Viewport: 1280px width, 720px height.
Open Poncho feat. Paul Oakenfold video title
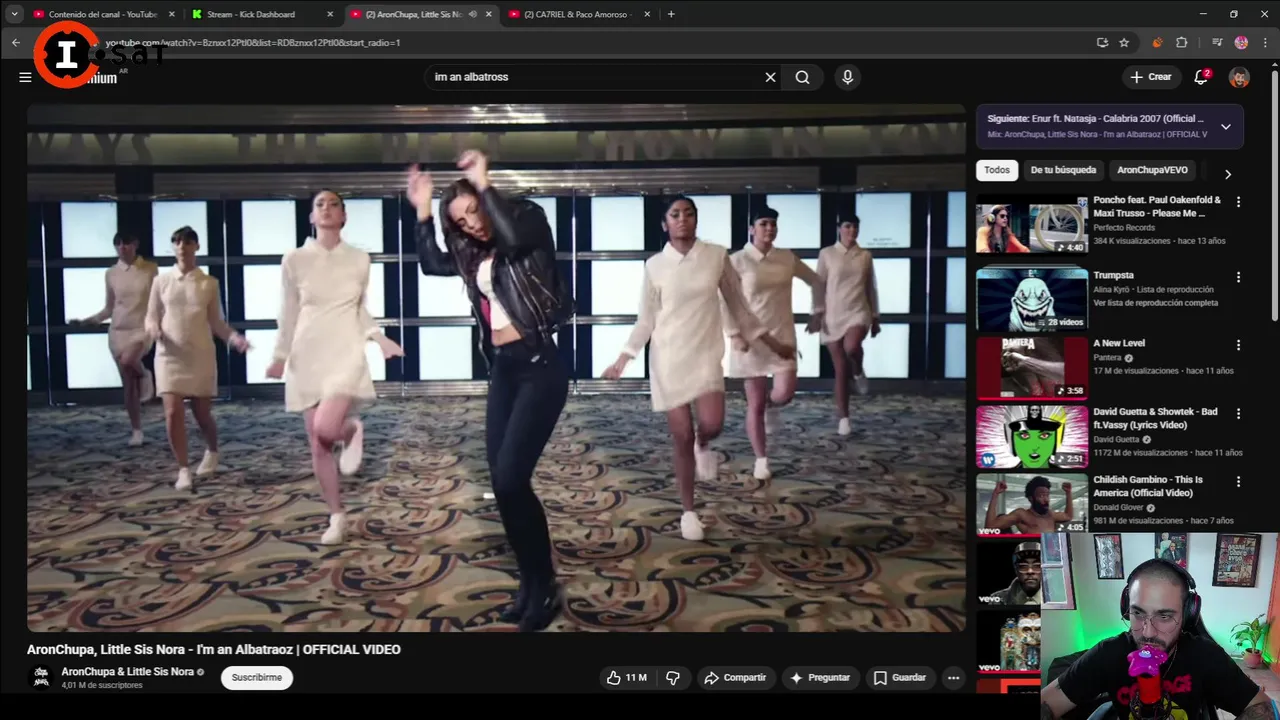coord(1157,207)
